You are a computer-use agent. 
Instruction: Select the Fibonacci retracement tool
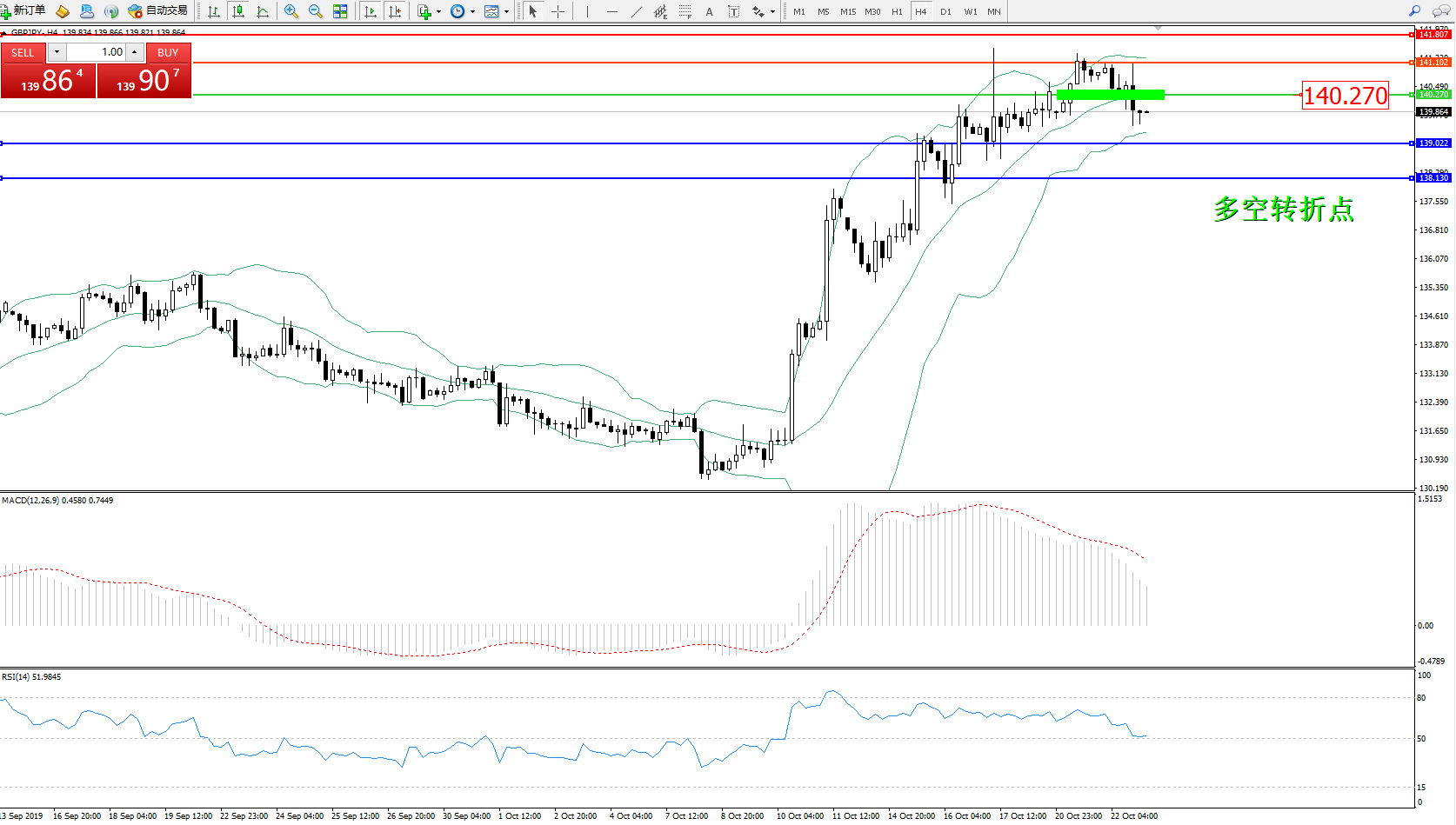point(685,11)
